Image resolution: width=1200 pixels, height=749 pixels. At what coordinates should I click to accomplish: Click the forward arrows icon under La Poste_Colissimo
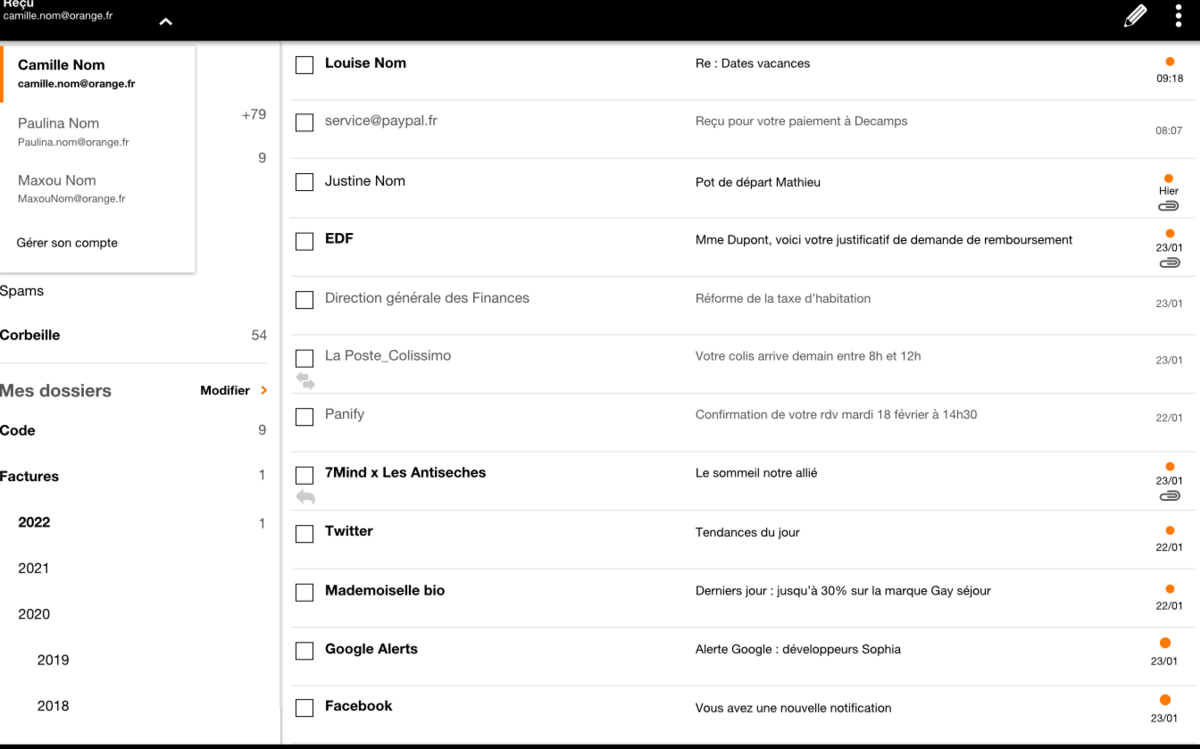305,381
